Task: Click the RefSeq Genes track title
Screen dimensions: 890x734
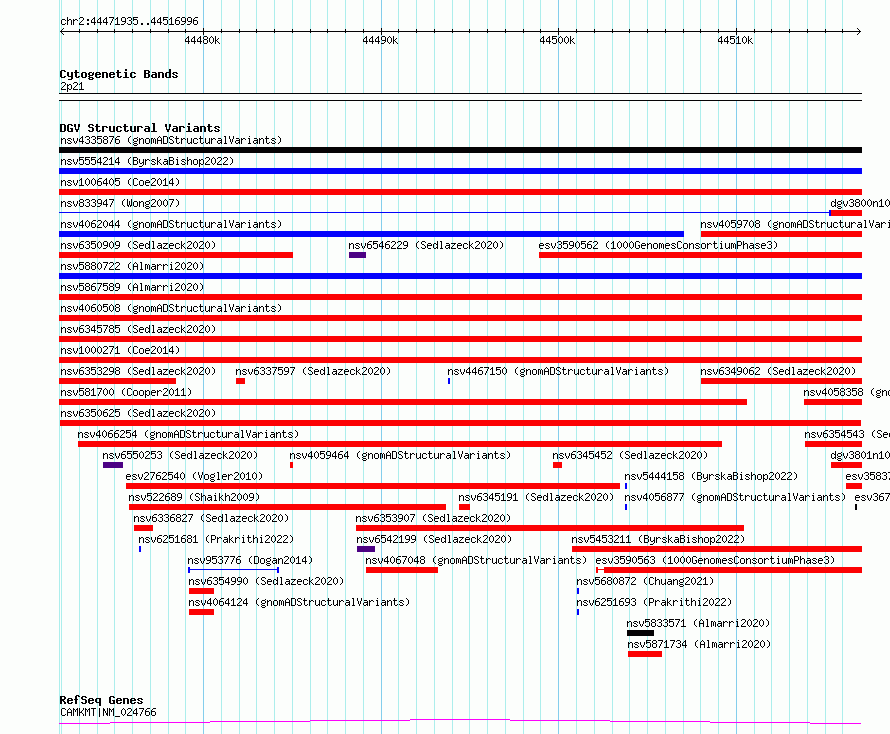Action: point(101,701)
